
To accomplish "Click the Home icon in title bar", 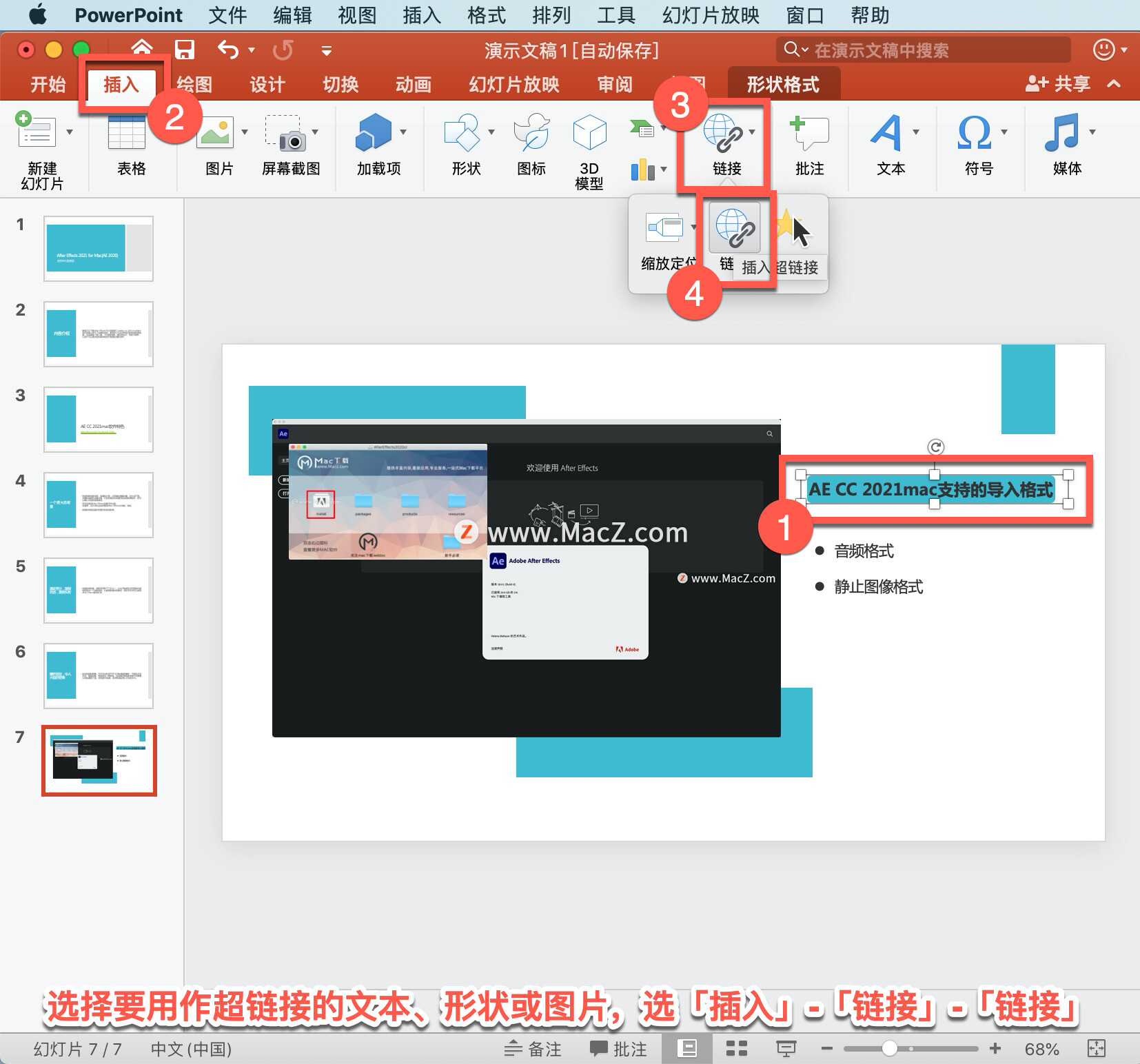I will 142,49.
